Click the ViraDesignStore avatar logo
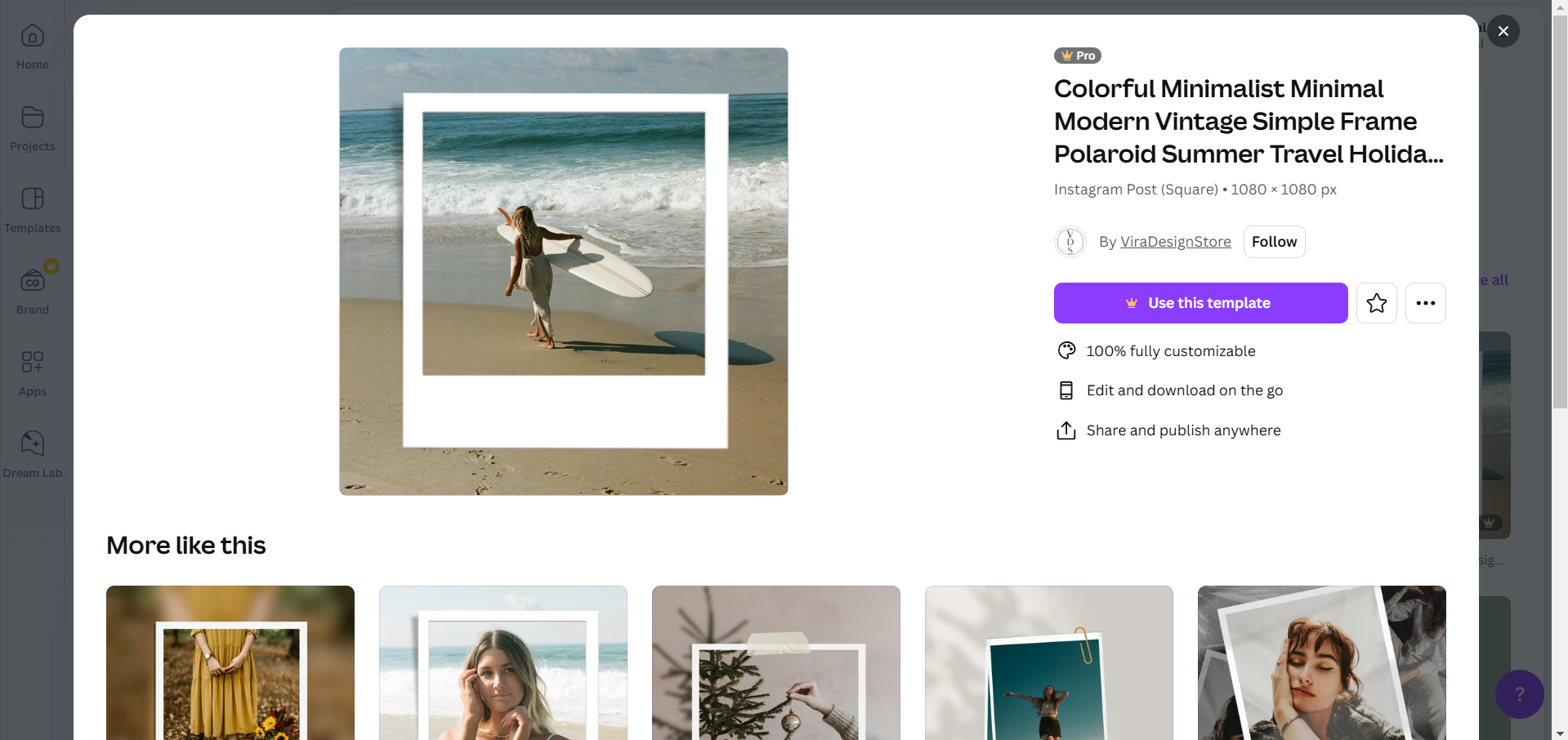 pos(1070,242)
